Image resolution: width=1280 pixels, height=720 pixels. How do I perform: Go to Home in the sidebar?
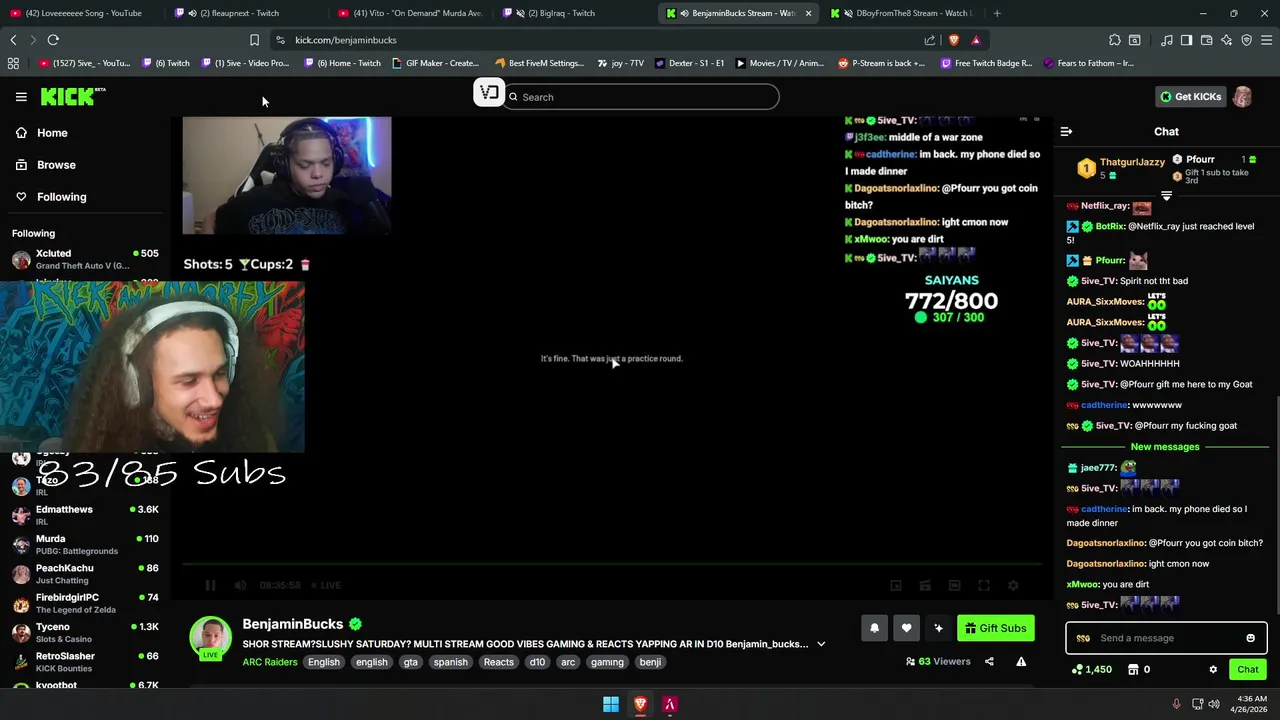(42, 133)
